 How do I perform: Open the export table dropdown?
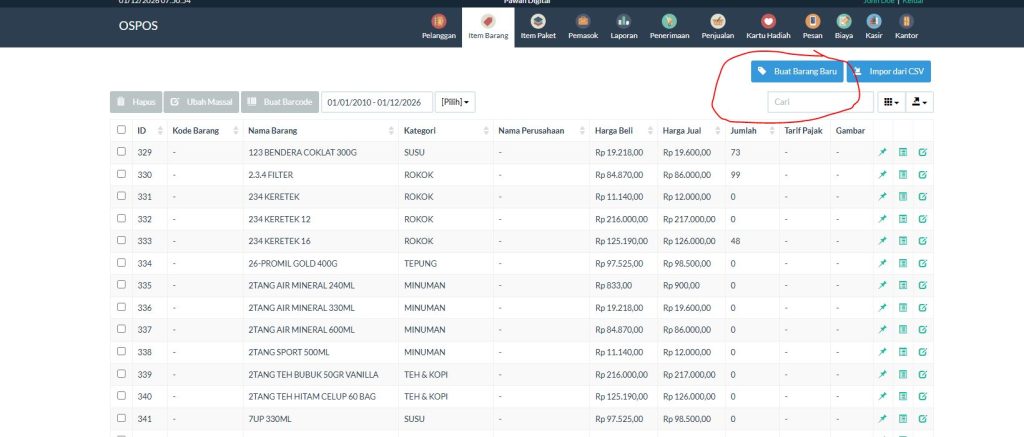tap(919, 102)
